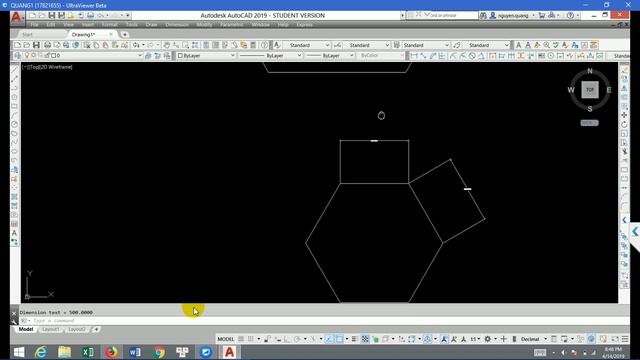The width and height of the screenshot is (640, 360).
Task: Expand the object snap settings arrow
Action: 347,339
